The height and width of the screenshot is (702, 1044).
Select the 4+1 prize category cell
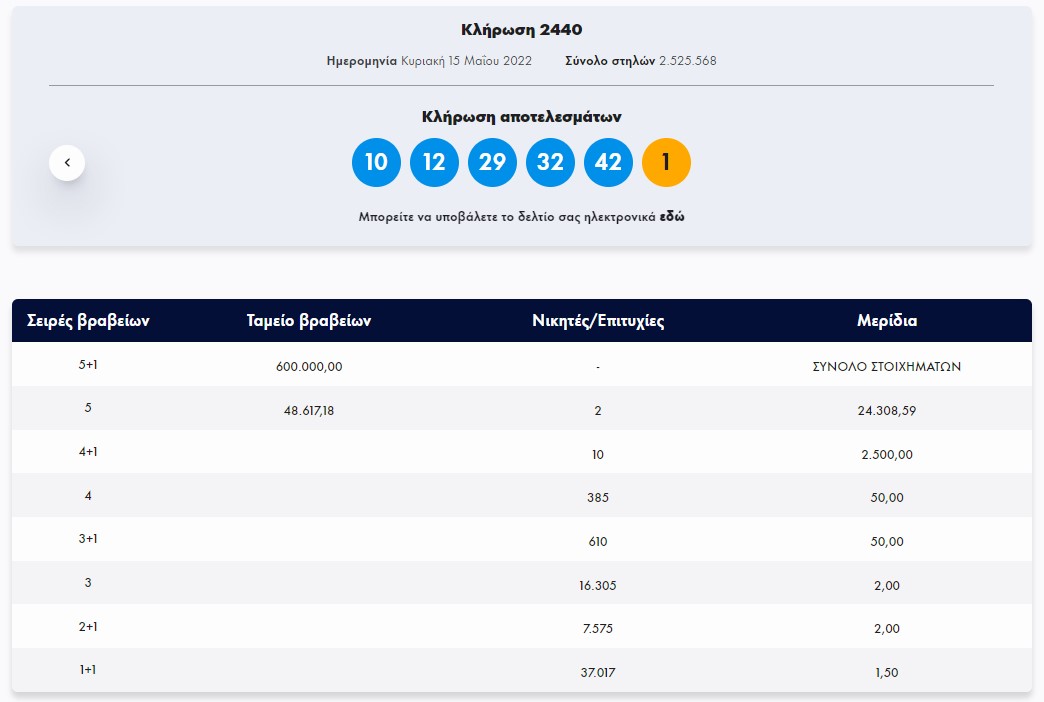click(88, 452)
